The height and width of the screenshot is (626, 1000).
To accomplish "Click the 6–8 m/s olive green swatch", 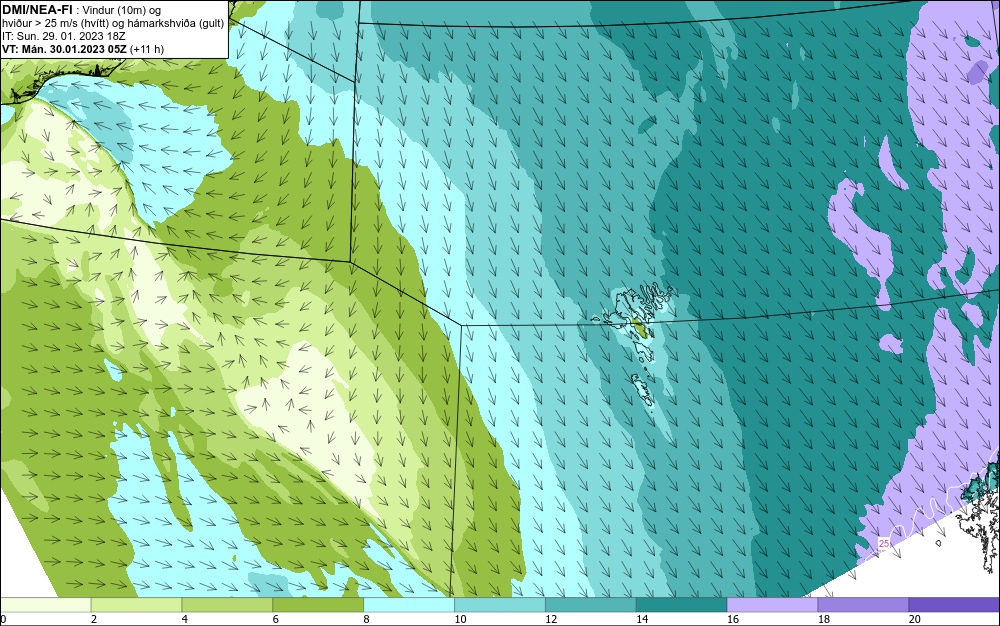I will (318, 605).
